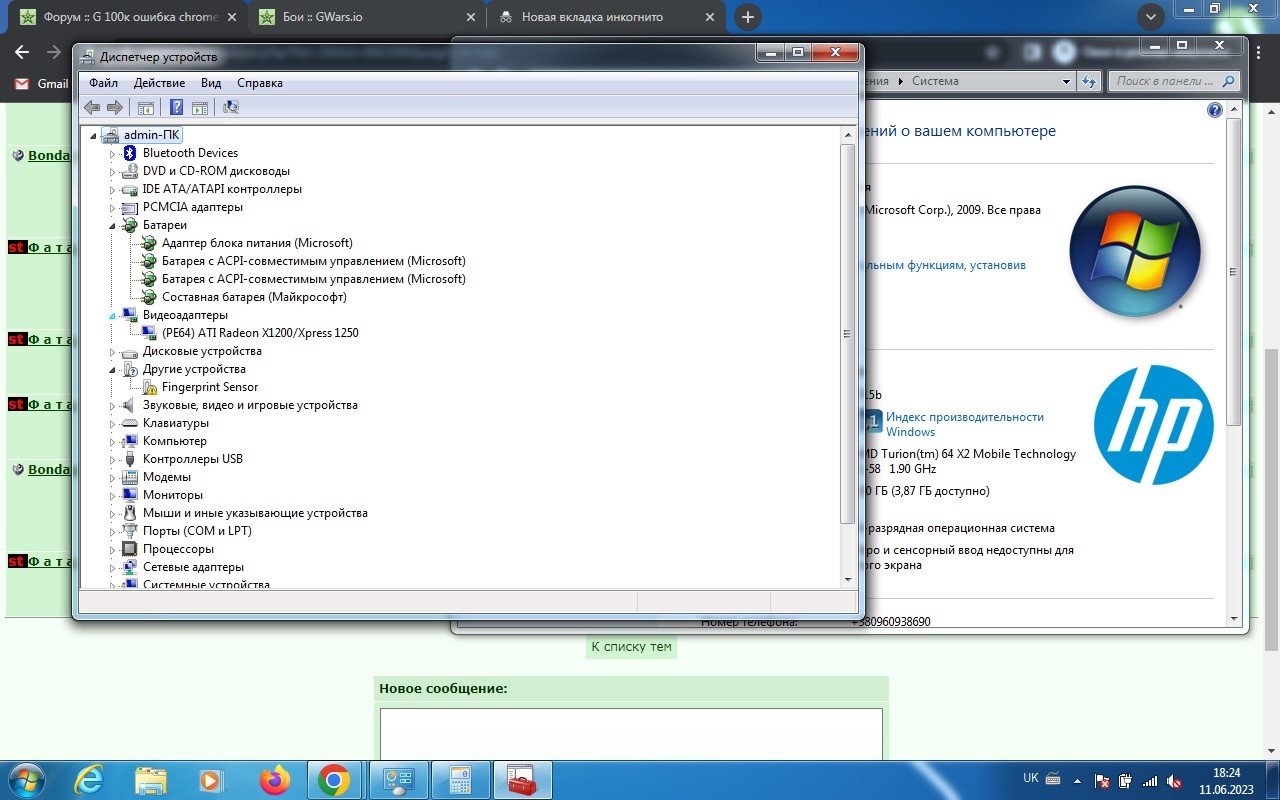
Task: Select the Bluetooth Devices icon in tree
Action: (x=129, y=153)
